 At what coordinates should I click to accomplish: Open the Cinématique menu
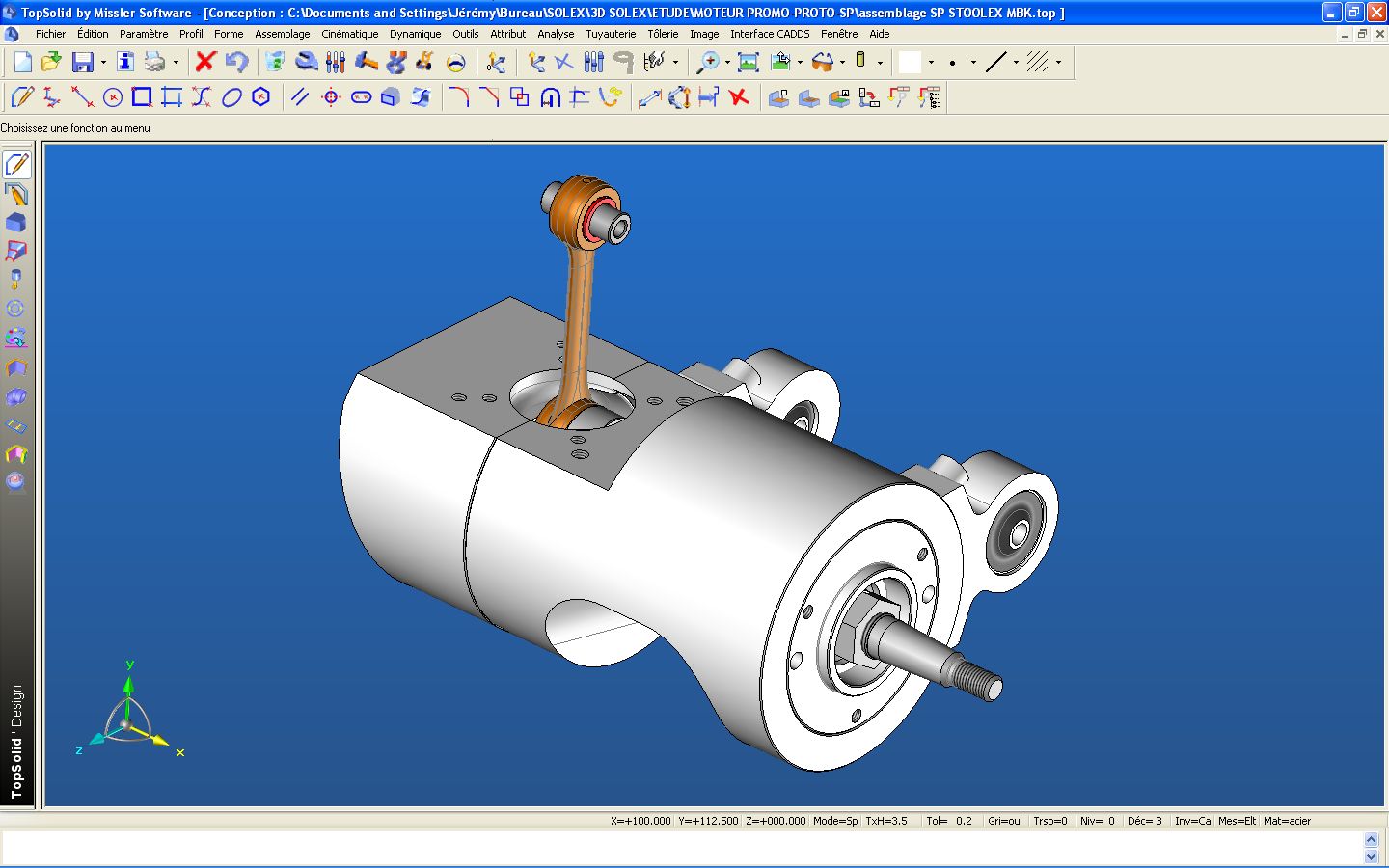(x=349, y=34)
